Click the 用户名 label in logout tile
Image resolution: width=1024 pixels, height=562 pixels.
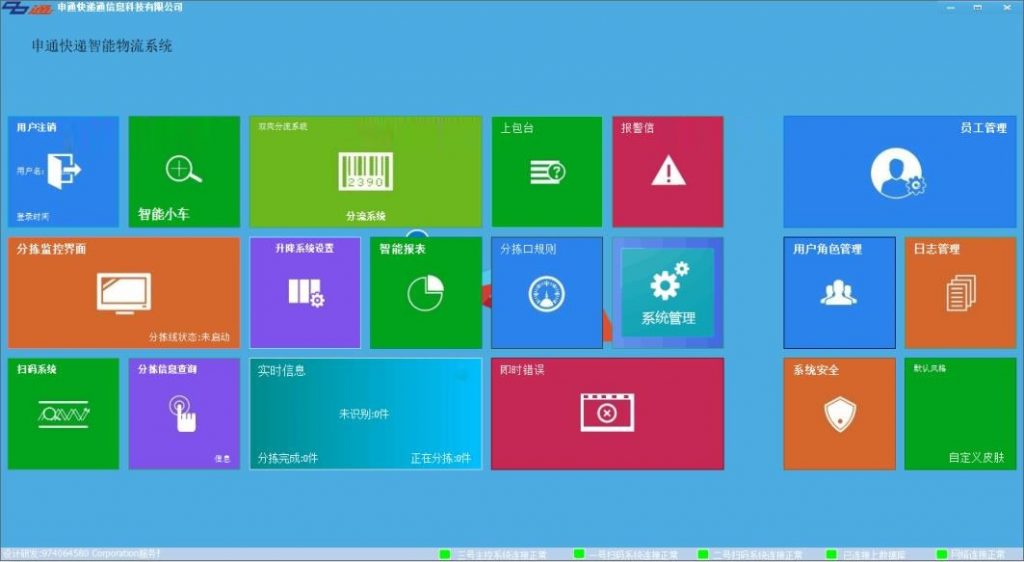(x=30, y=171)
